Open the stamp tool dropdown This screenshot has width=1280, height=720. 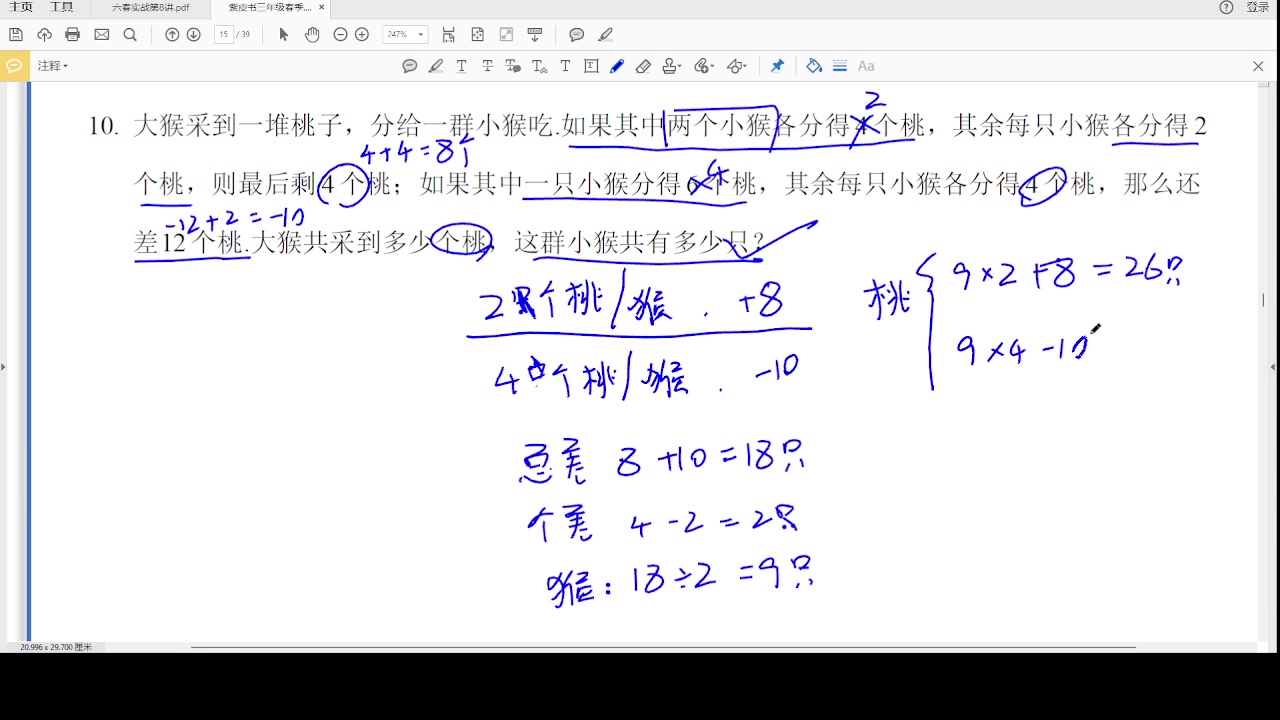click(x=672, y=66)
